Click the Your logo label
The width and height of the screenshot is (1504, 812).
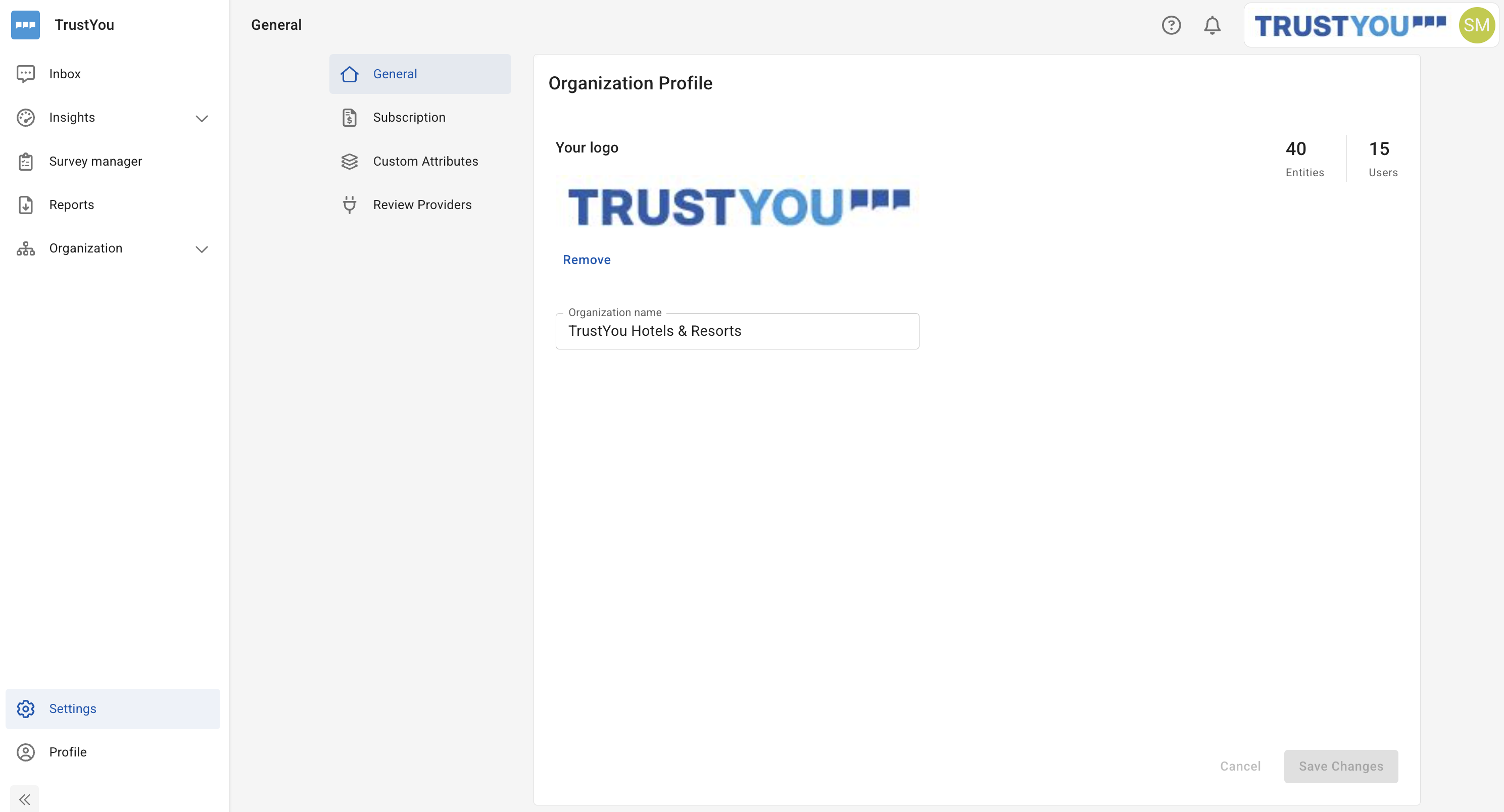pos(587,147)
